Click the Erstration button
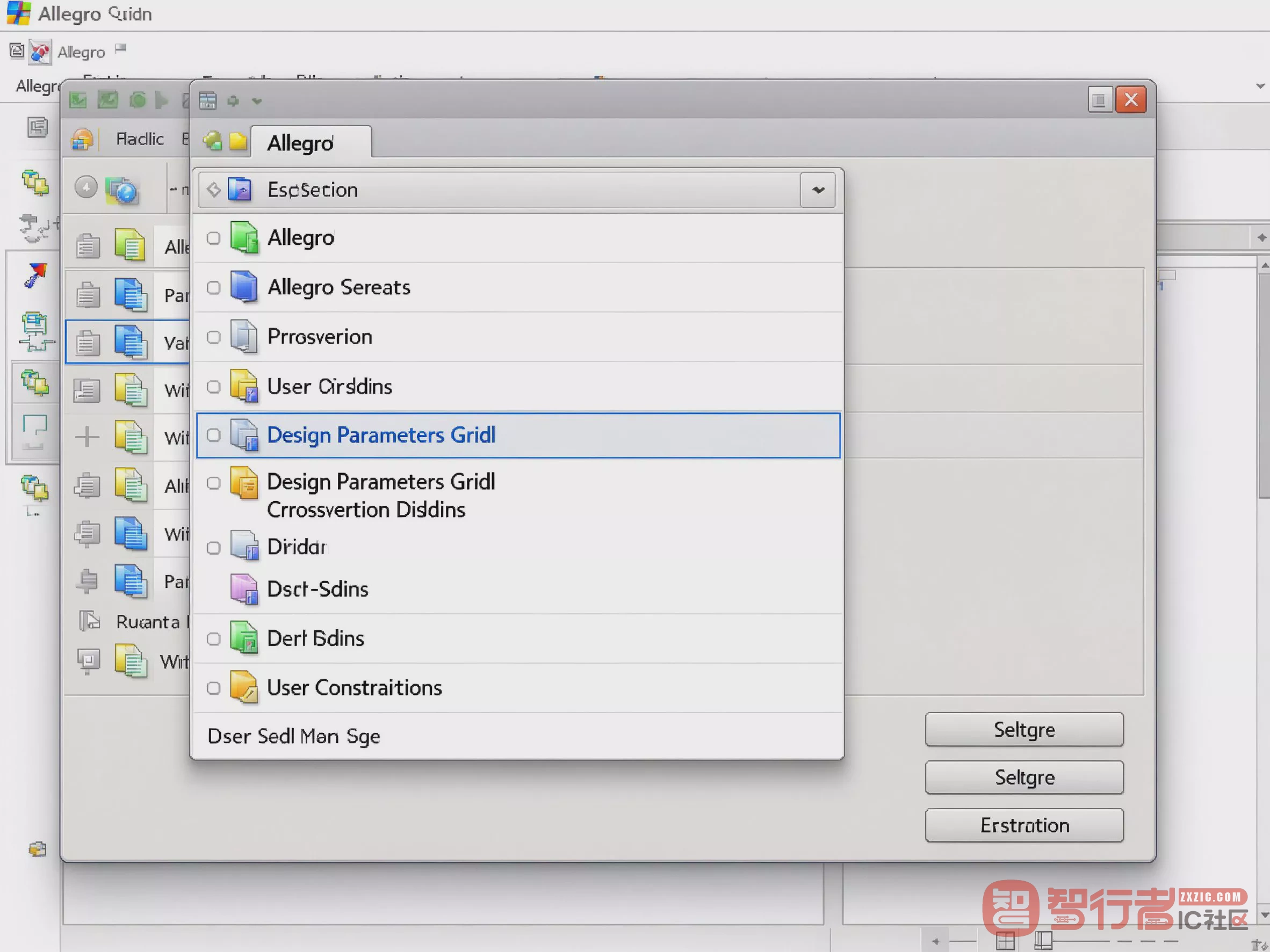The image size is (1270, 952). pyautogui.click(x=1024, y=825)
